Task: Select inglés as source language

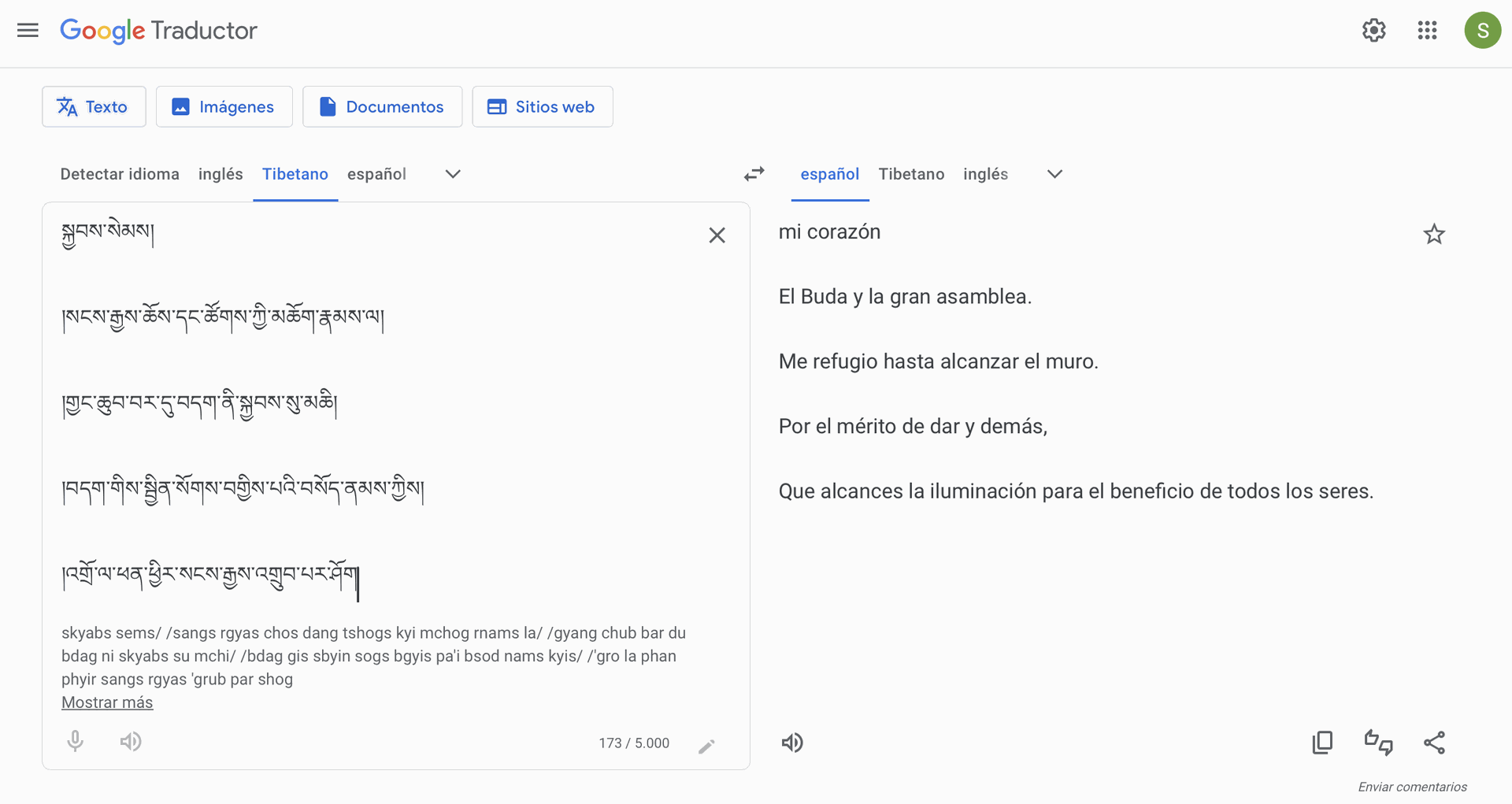Action: (x=220, y=174)
